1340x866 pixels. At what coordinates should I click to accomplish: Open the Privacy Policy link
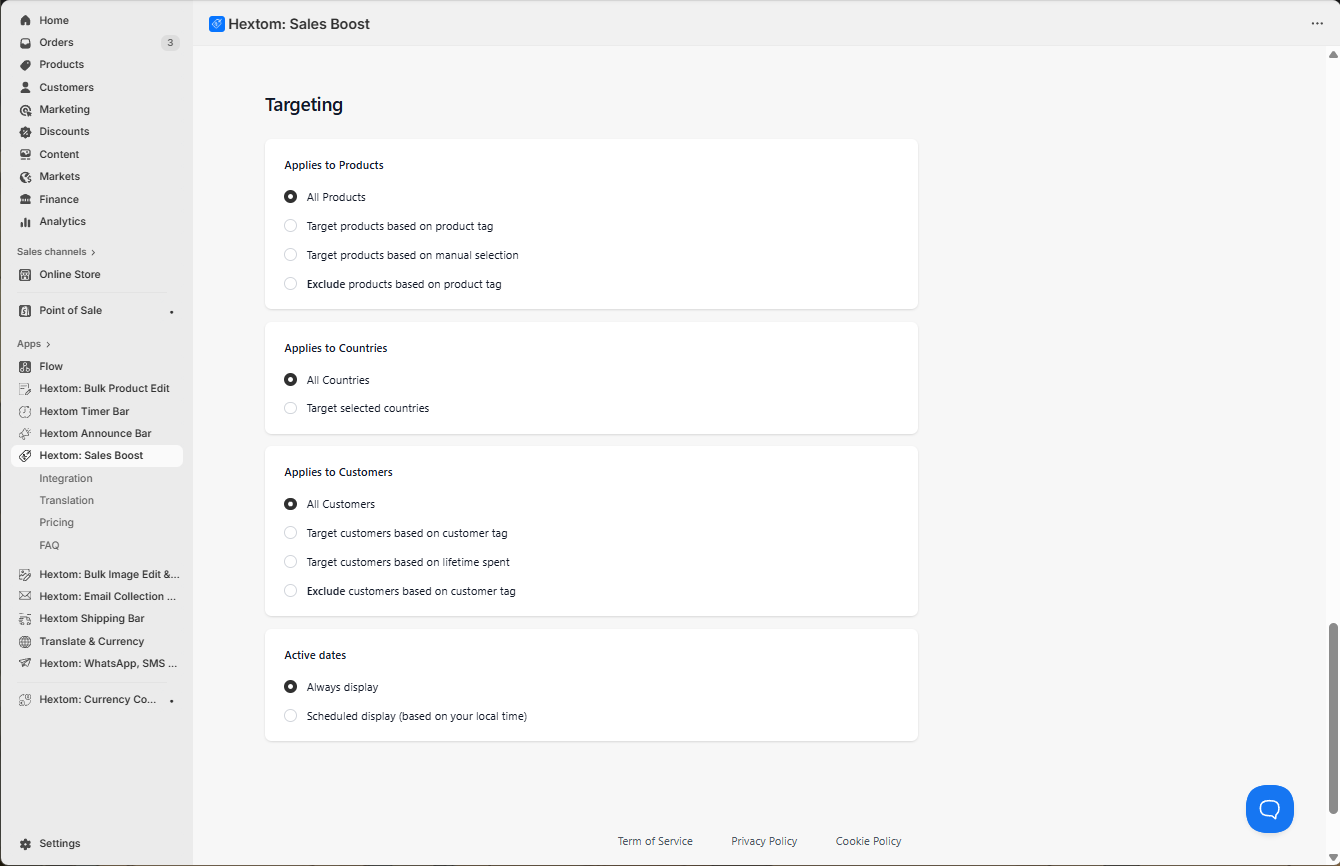764,841
